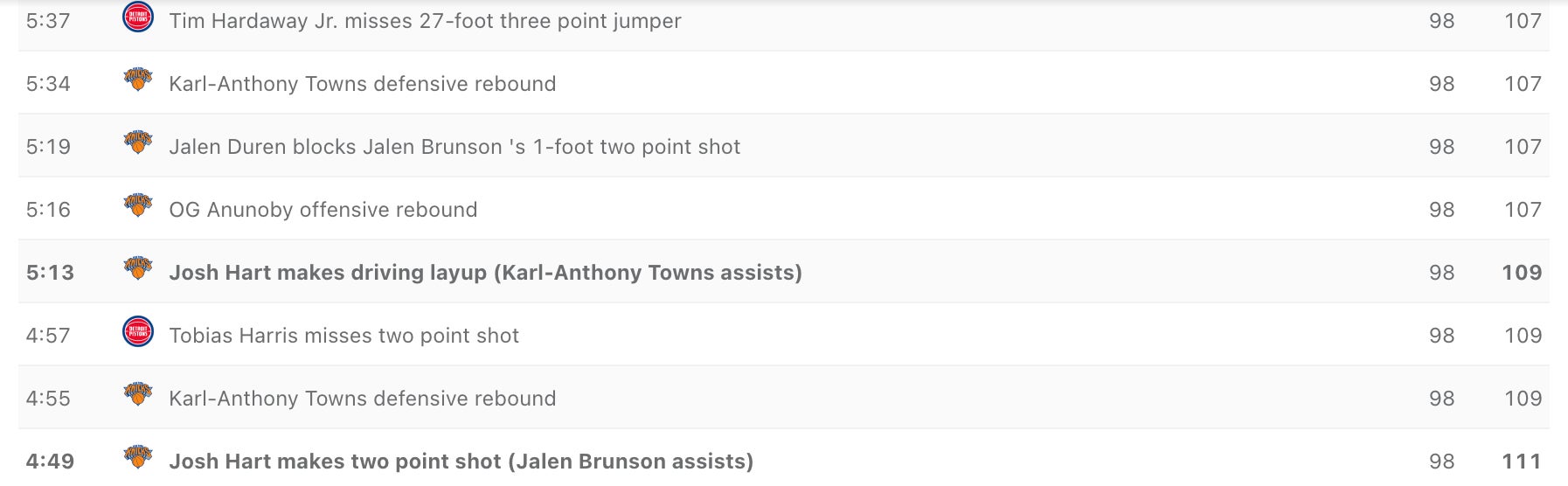Image resolution: width=1568 pixels, height=486 pixels.
Task: Select Josh Hart's two point shot assisted by Brunson
Action: tap(461, 462)
